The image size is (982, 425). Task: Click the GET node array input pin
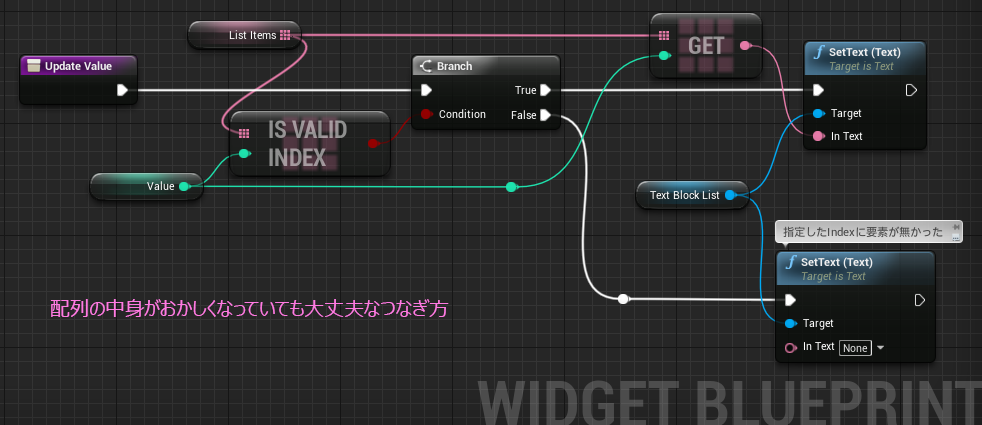point(664,36)
